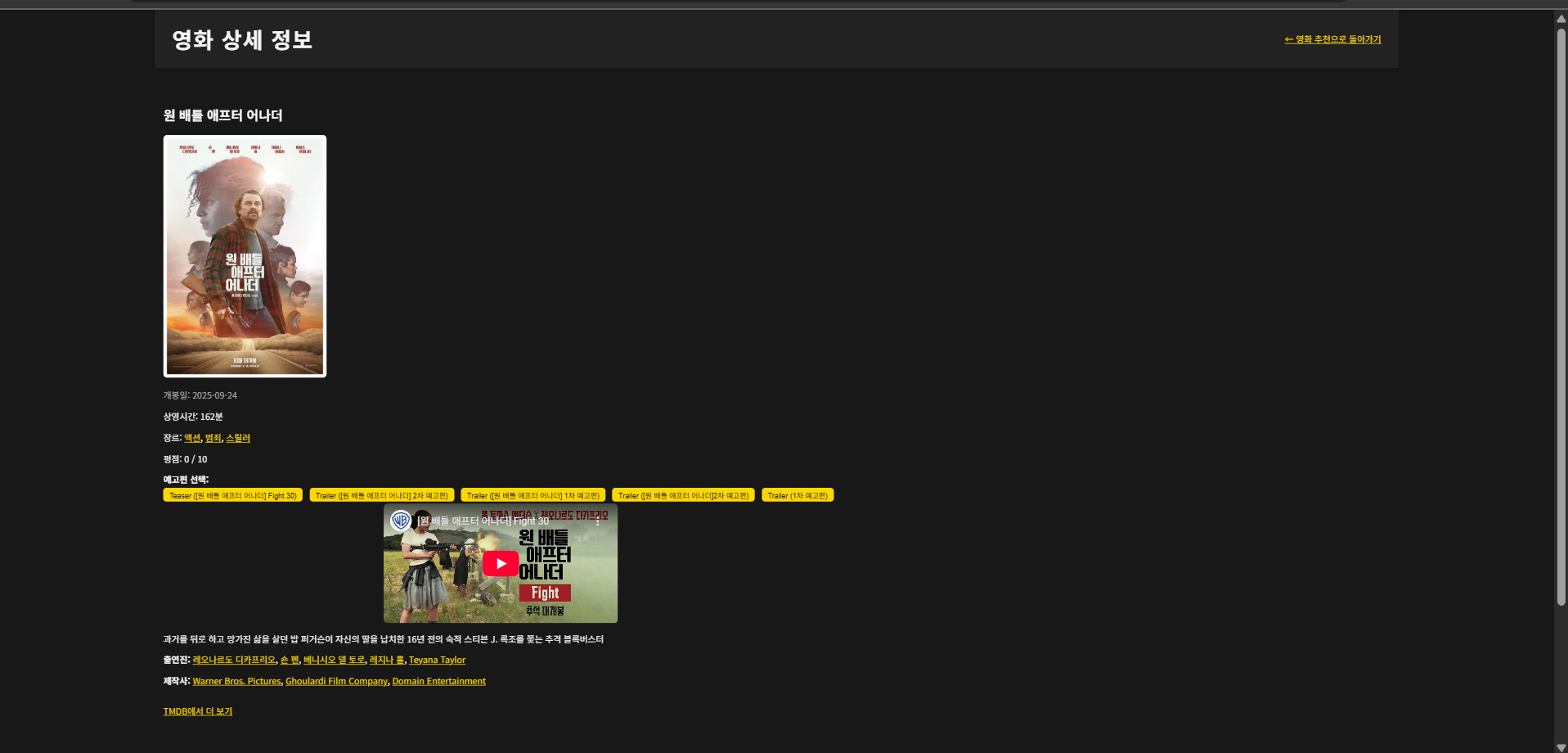This screenshot has height=753, width=1568.
Task: Open the video's three-dot more options menu
Action: click(x=598, y=521)
